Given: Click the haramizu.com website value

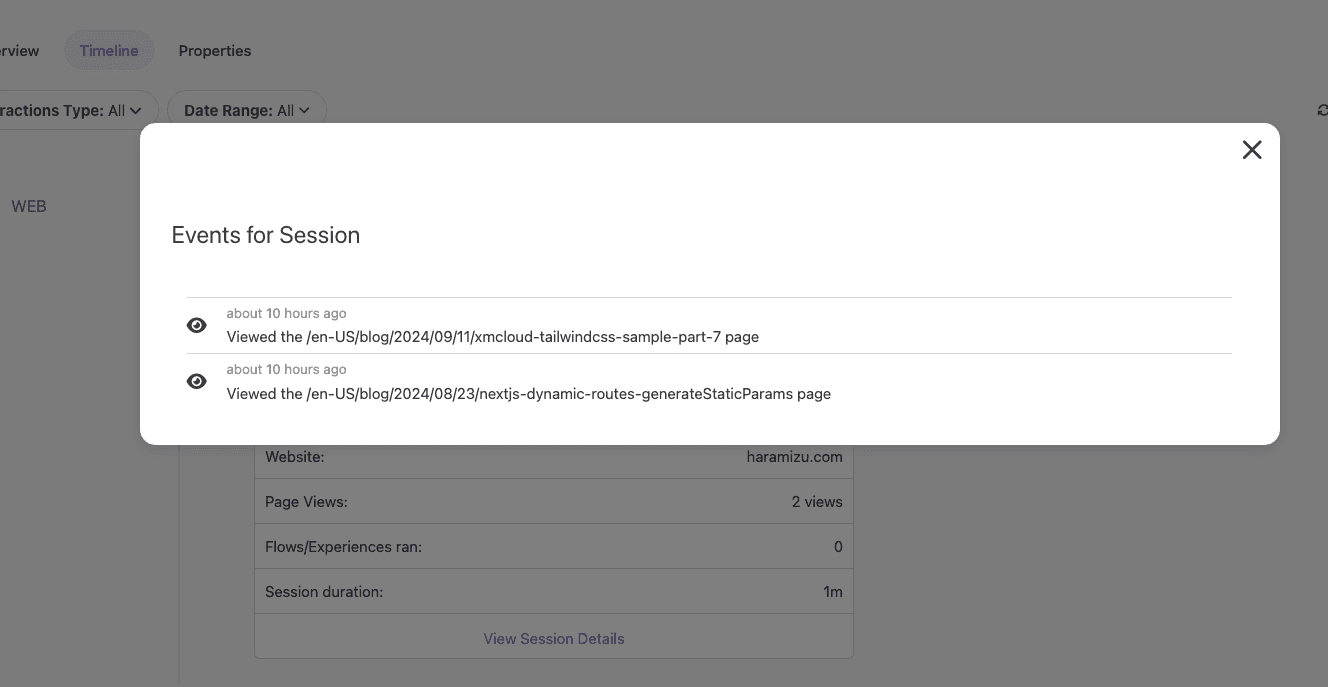Looking at the screenshot, I should point(794,457).
